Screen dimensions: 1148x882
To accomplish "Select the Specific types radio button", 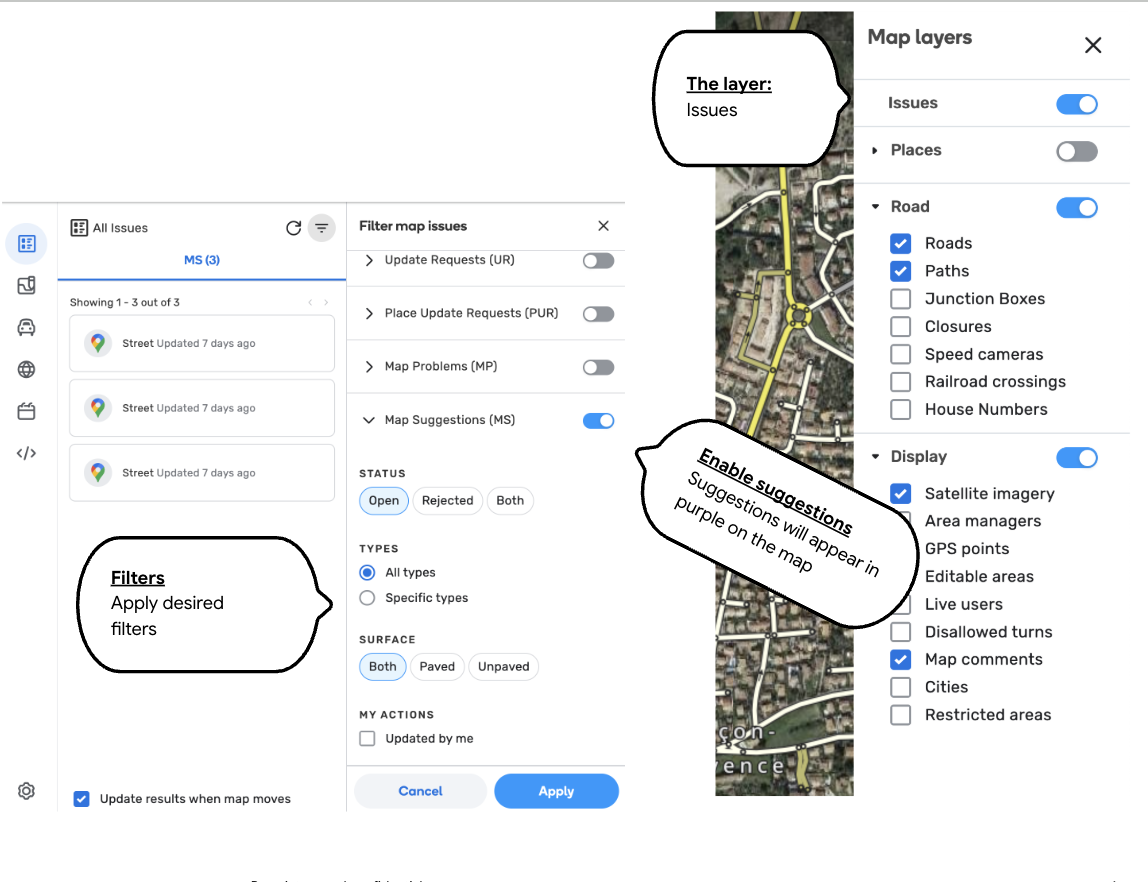I will (x=367, y=598).
